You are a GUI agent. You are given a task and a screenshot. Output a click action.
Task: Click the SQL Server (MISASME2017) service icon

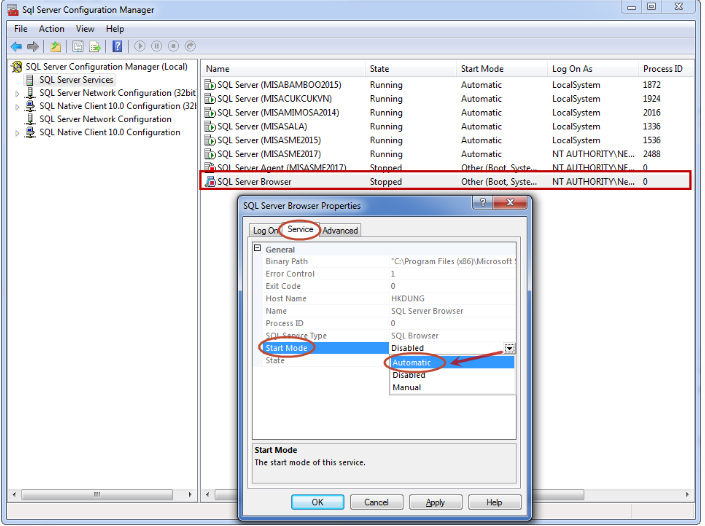(210, 154)
